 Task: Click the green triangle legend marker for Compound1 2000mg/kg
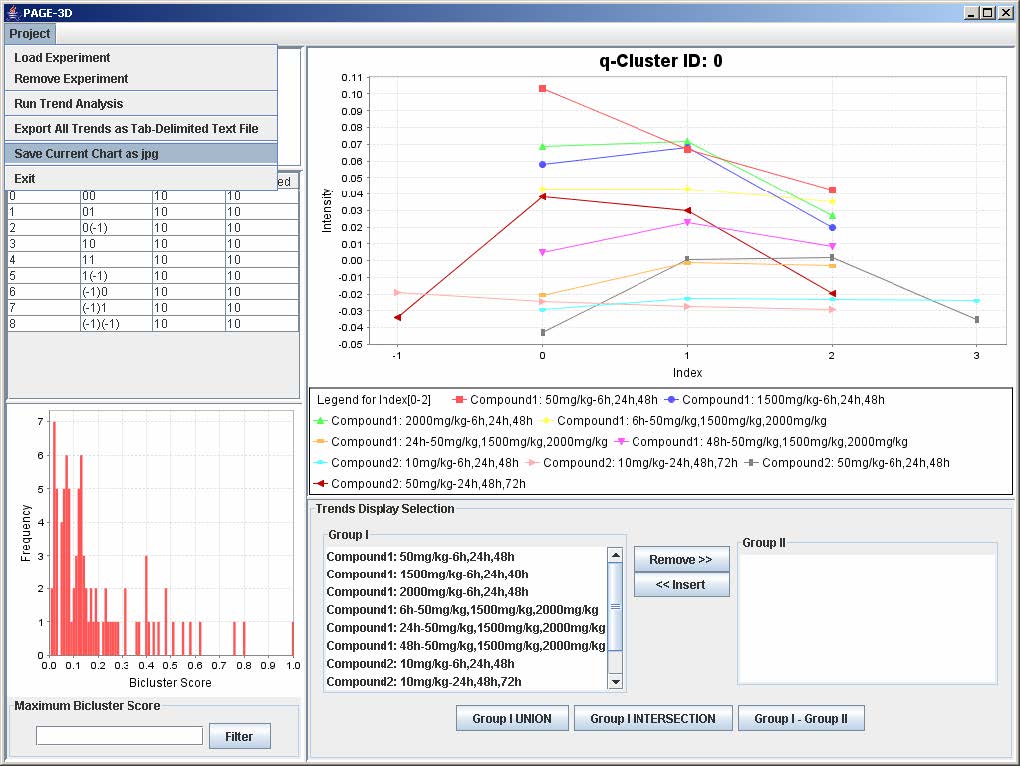[x=319, y=421]
